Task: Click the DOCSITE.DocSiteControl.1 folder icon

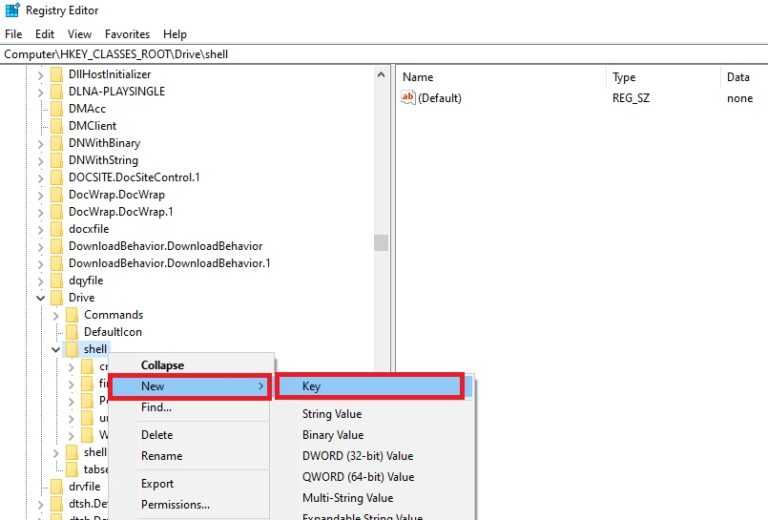Action: [x=56, y=177]
